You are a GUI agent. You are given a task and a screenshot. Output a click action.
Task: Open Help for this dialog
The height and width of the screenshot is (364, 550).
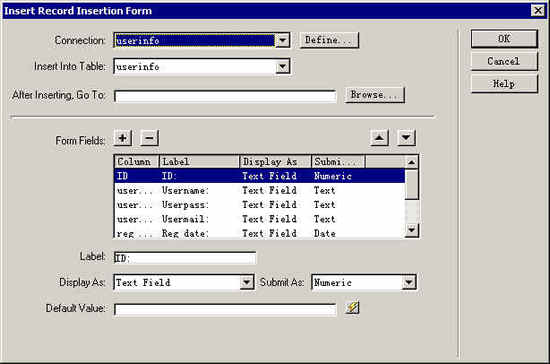[x=504, y=84]
